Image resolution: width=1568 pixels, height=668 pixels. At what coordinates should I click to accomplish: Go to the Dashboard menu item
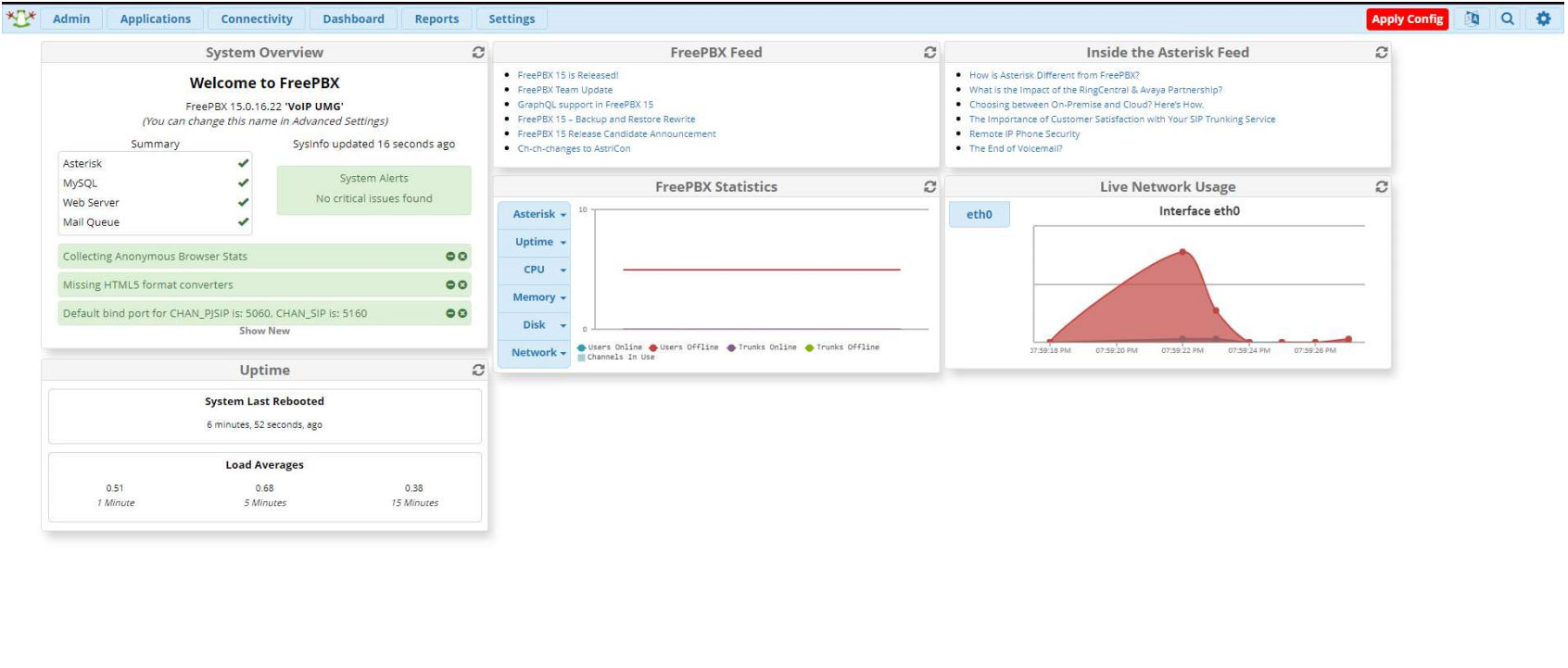point(353,19)
